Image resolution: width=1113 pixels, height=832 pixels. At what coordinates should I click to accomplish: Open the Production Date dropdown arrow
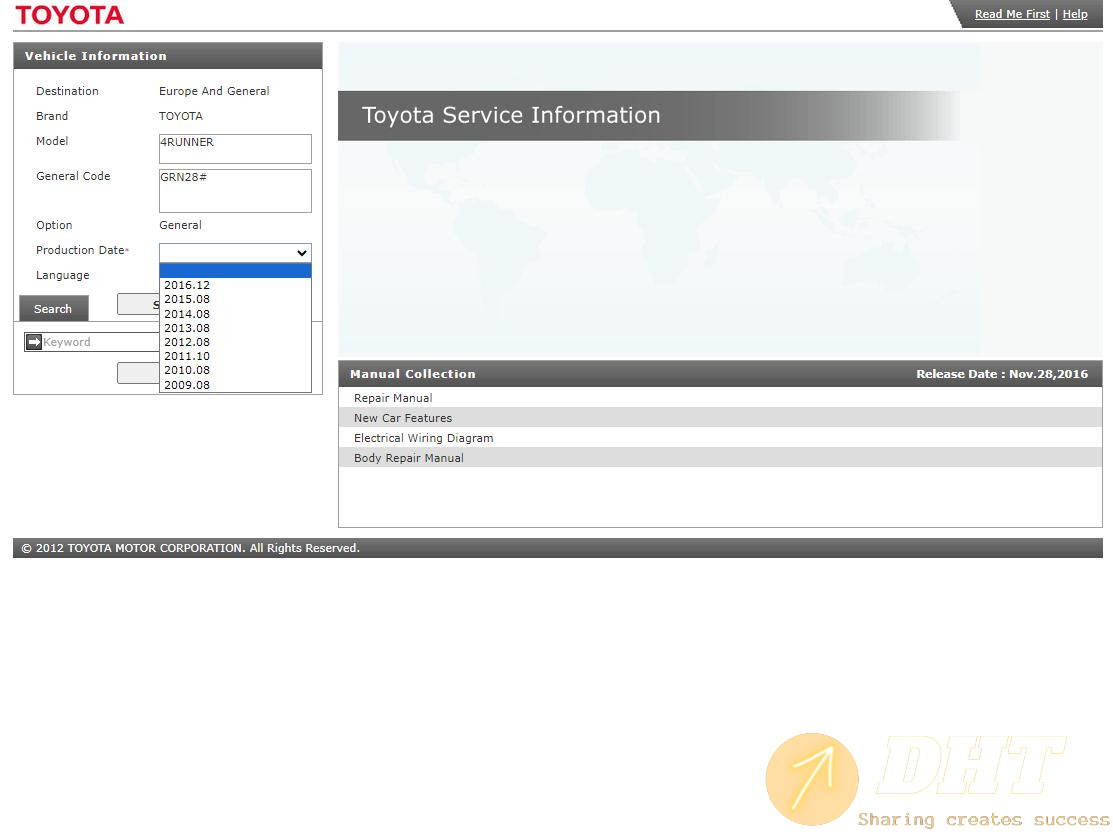[302, 253]
